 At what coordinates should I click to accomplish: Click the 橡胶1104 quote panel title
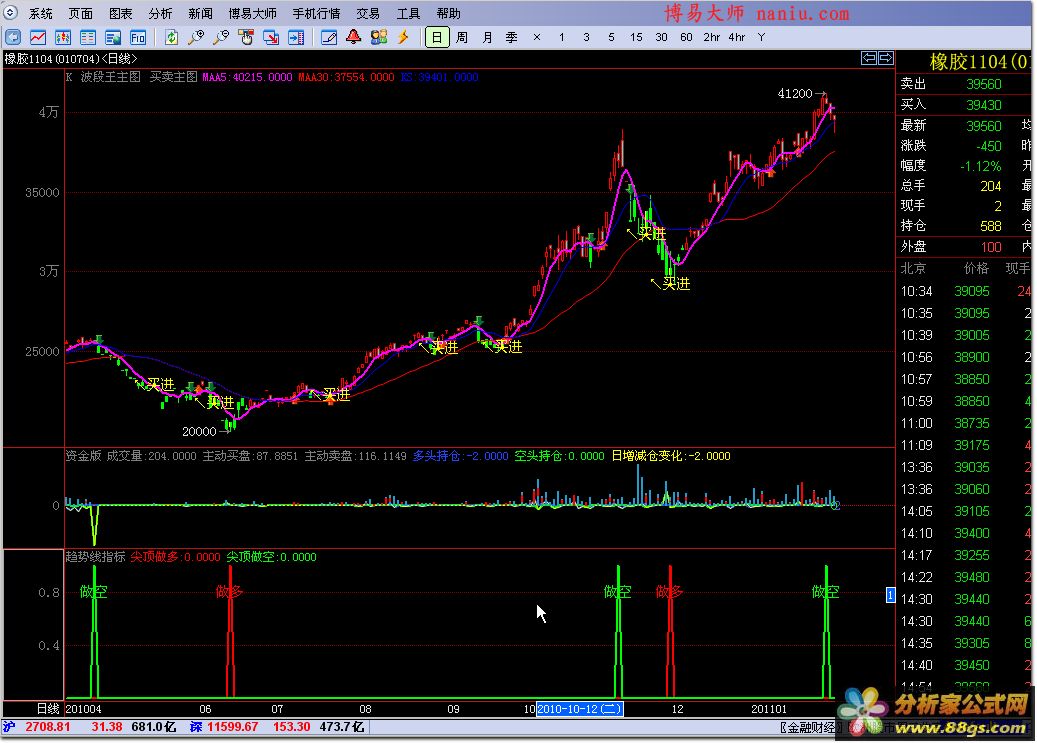(x=979, y=62)
